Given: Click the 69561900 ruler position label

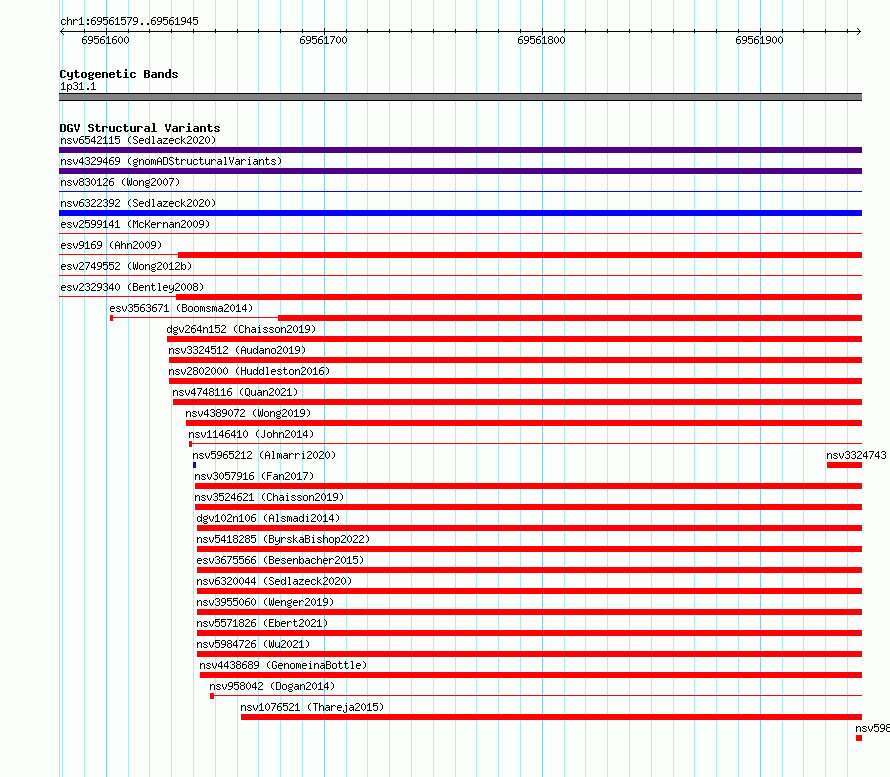Looking at the screenshot, I should [x=759, y=40].
